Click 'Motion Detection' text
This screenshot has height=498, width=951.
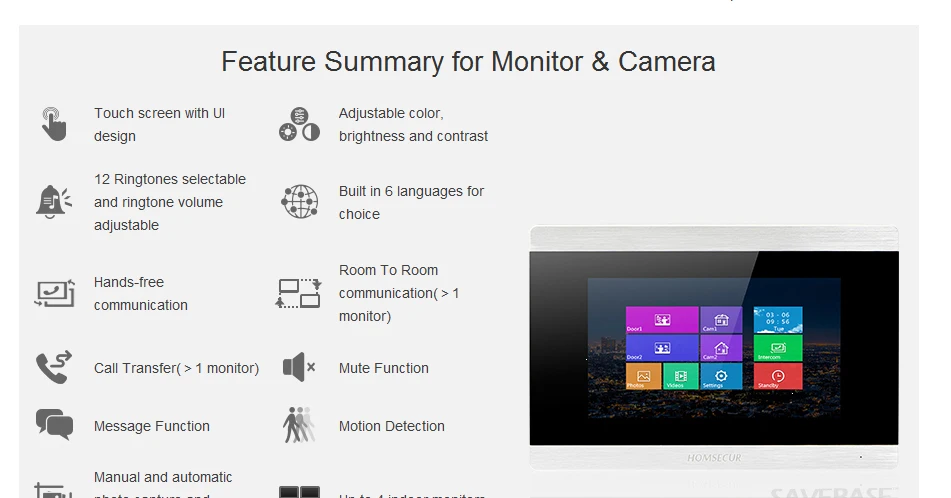coord(391,426)
